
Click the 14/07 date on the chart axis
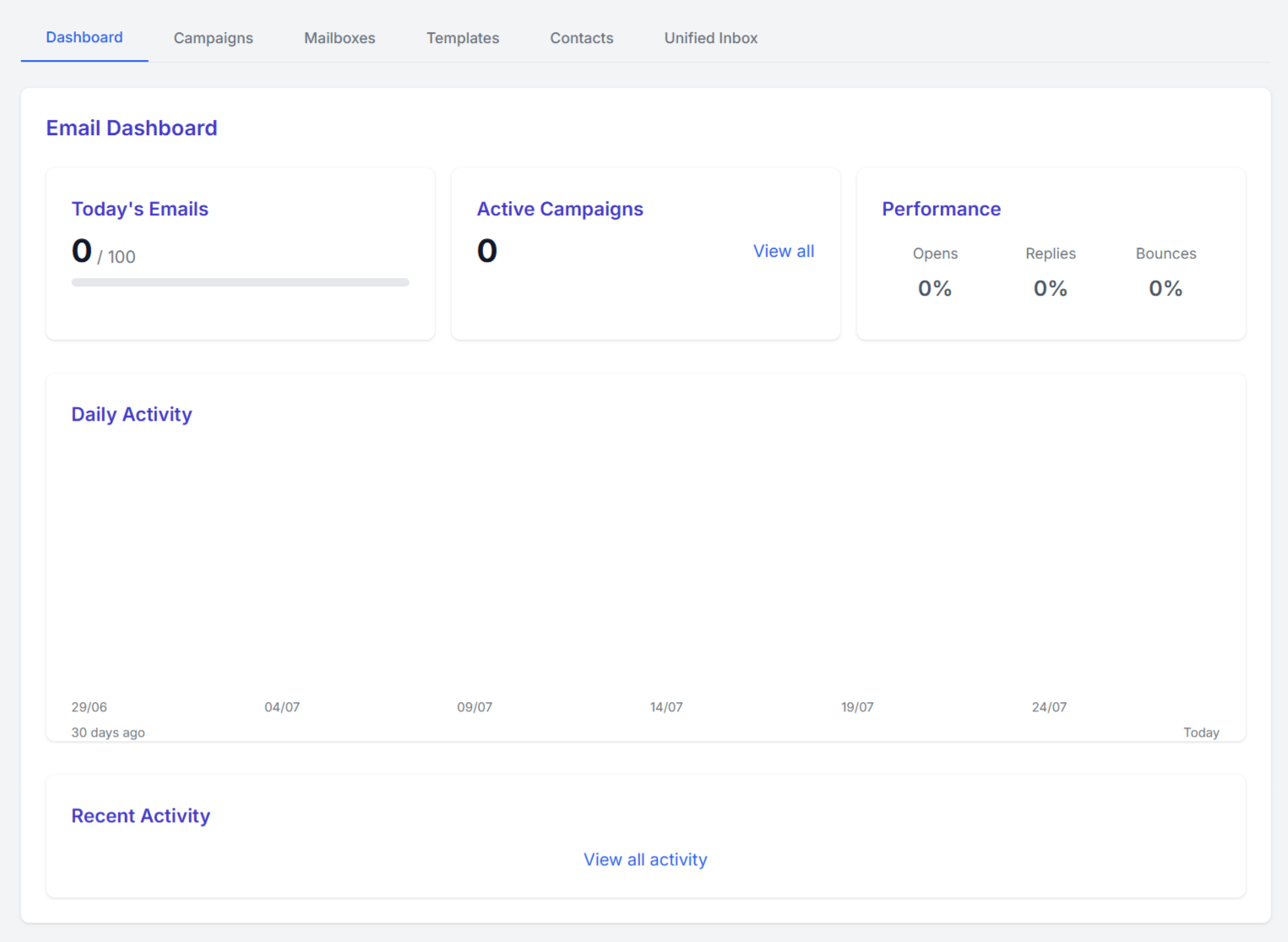click(x=666, y=707)
